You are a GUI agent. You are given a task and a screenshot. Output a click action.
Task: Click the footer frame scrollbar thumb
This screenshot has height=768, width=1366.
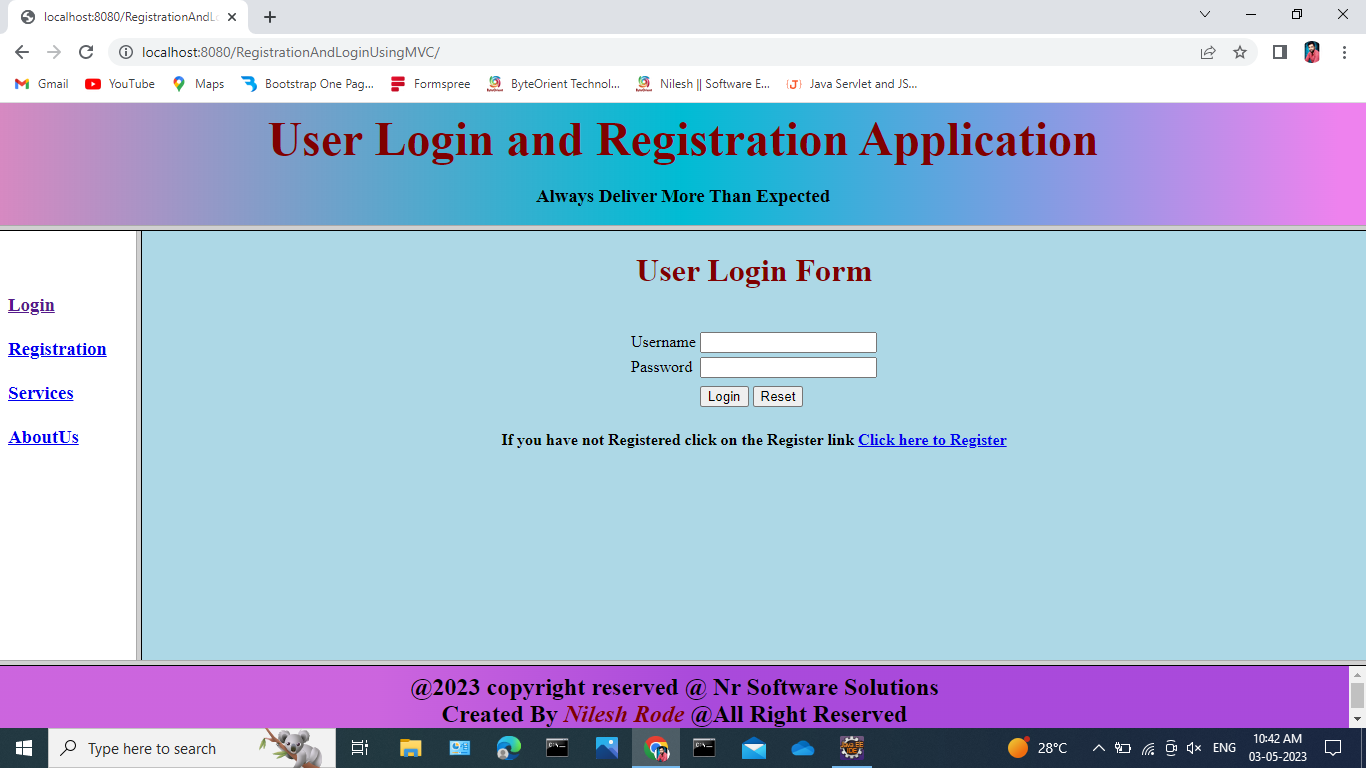coord(1357,695)
